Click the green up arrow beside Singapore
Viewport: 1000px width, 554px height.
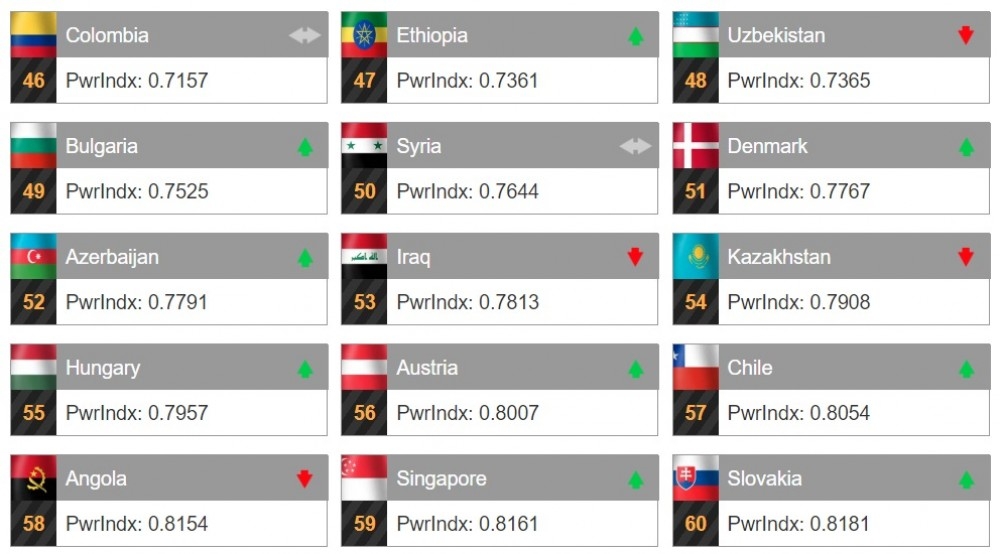[635, 479]
